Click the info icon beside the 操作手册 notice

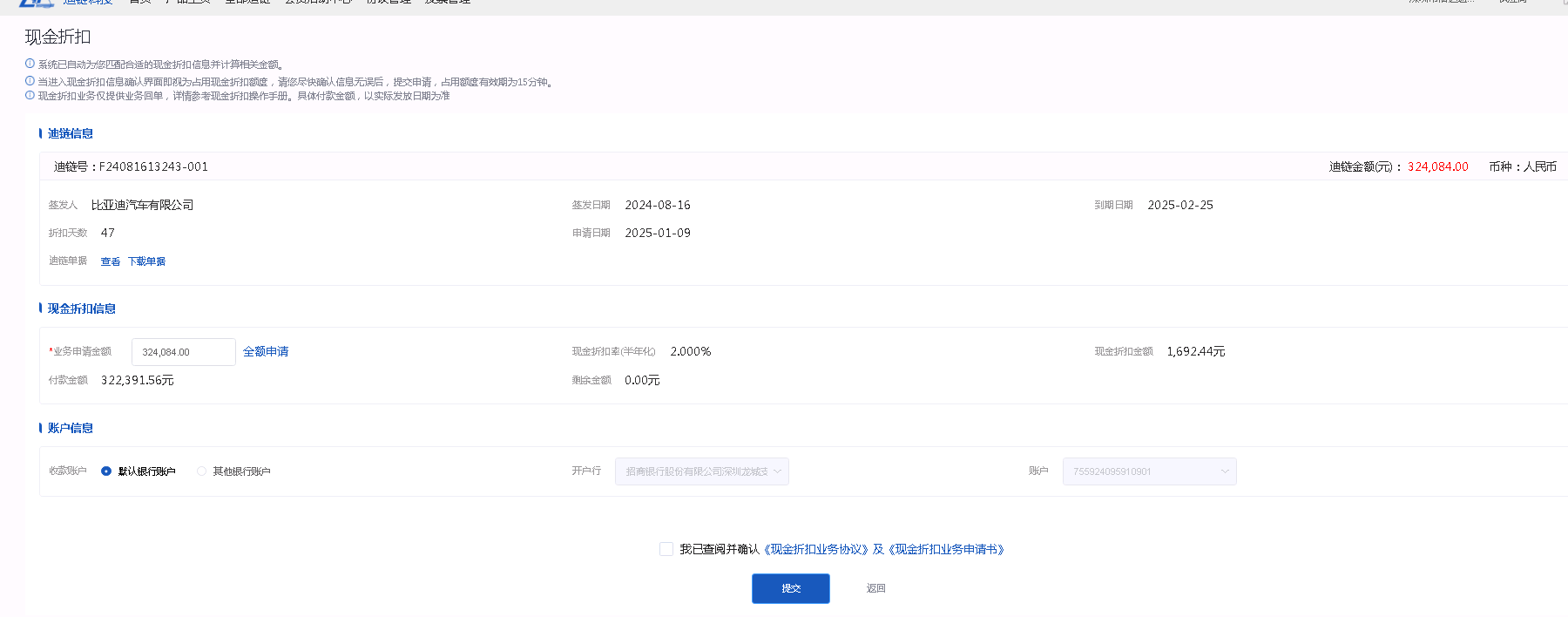30,95
